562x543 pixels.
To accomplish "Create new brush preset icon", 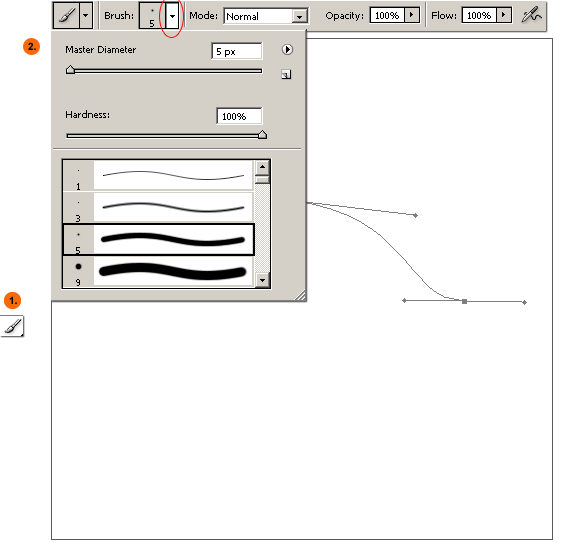I will pyautogui.click(x=286, y=74).
